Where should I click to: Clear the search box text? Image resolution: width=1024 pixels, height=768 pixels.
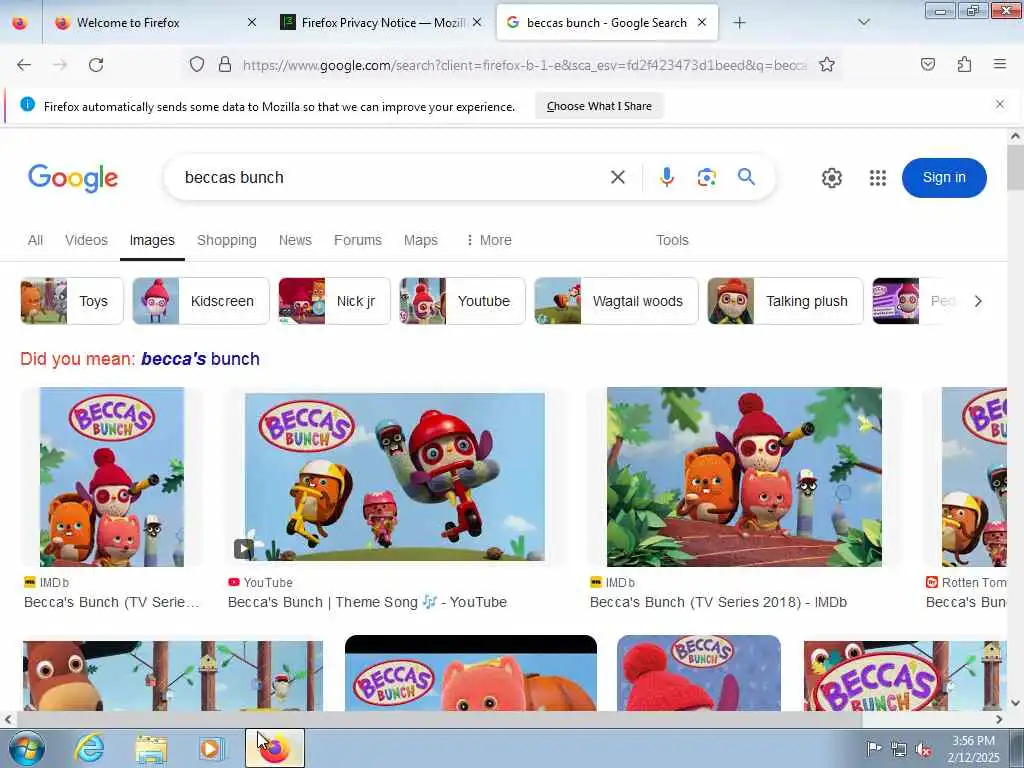[618, 177]
